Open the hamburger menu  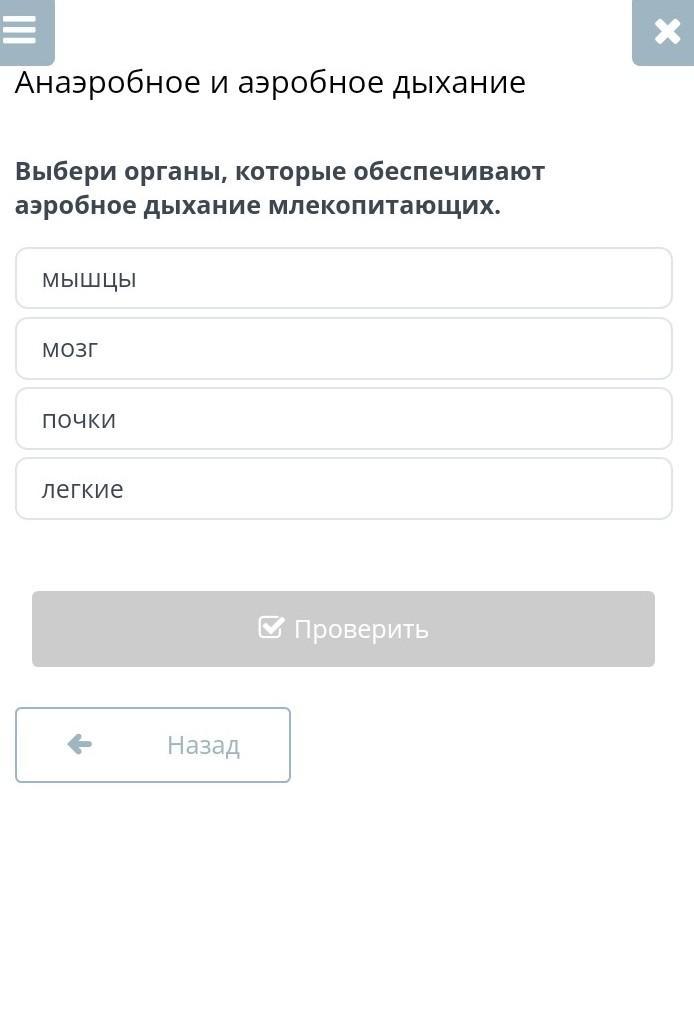(x=21, y=30)
